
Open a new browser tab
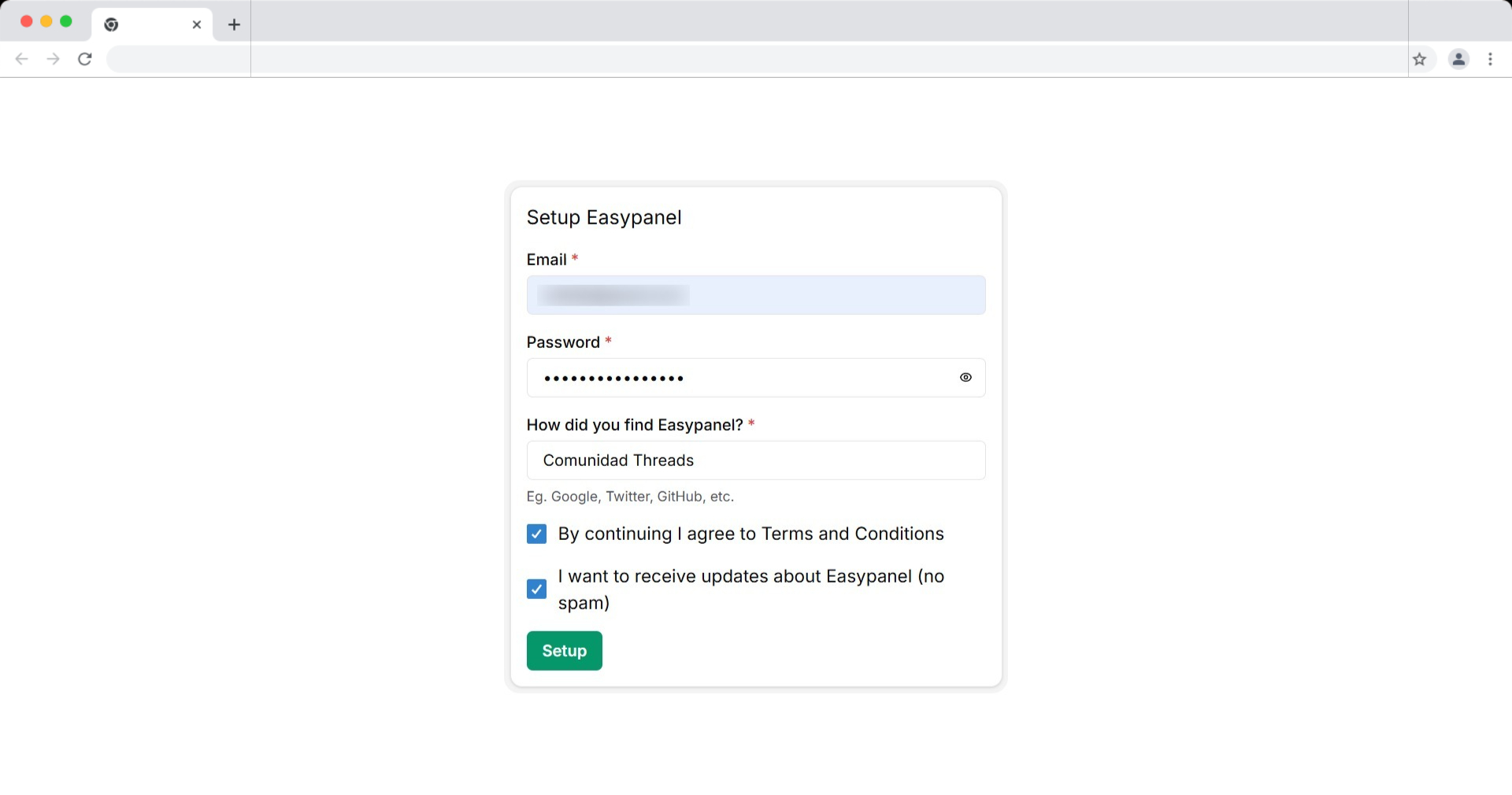[234, 24]
